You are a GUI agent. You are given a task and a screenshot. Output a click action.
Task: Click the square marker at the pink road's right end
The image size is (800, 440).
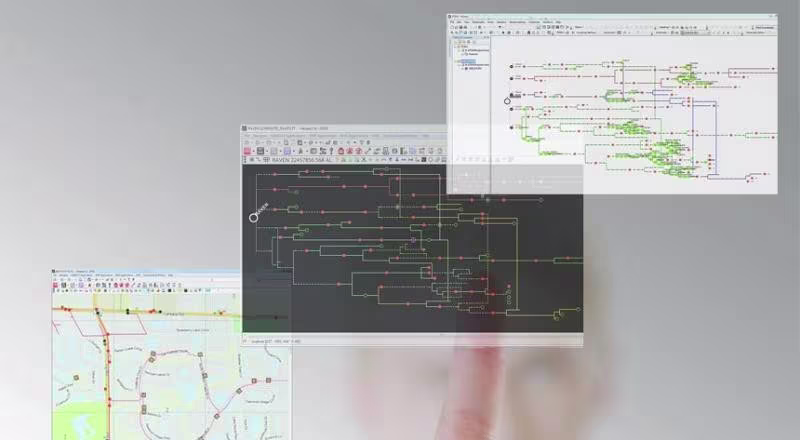pyautogui.click(x=268, y=380)
